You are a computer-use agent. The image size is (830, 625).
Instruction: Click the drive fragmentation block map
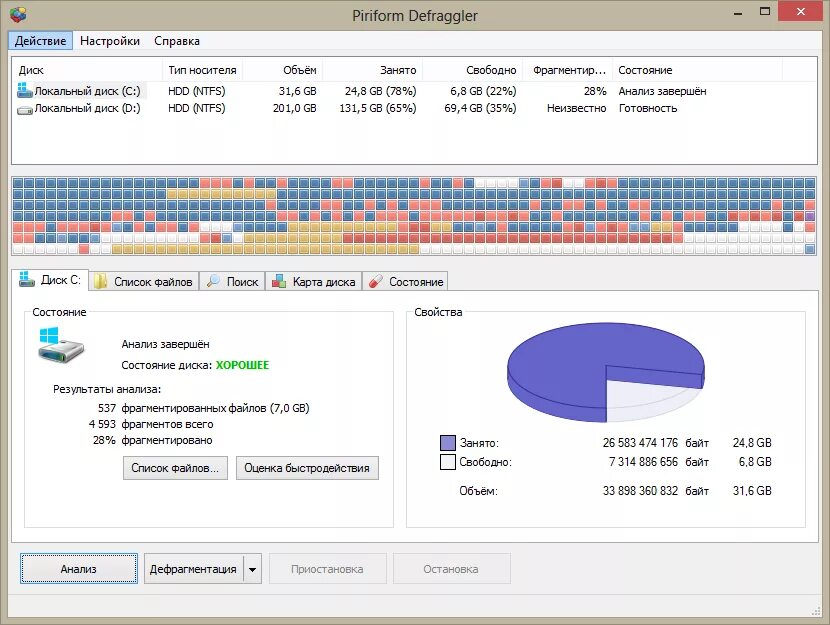(414, 216)
